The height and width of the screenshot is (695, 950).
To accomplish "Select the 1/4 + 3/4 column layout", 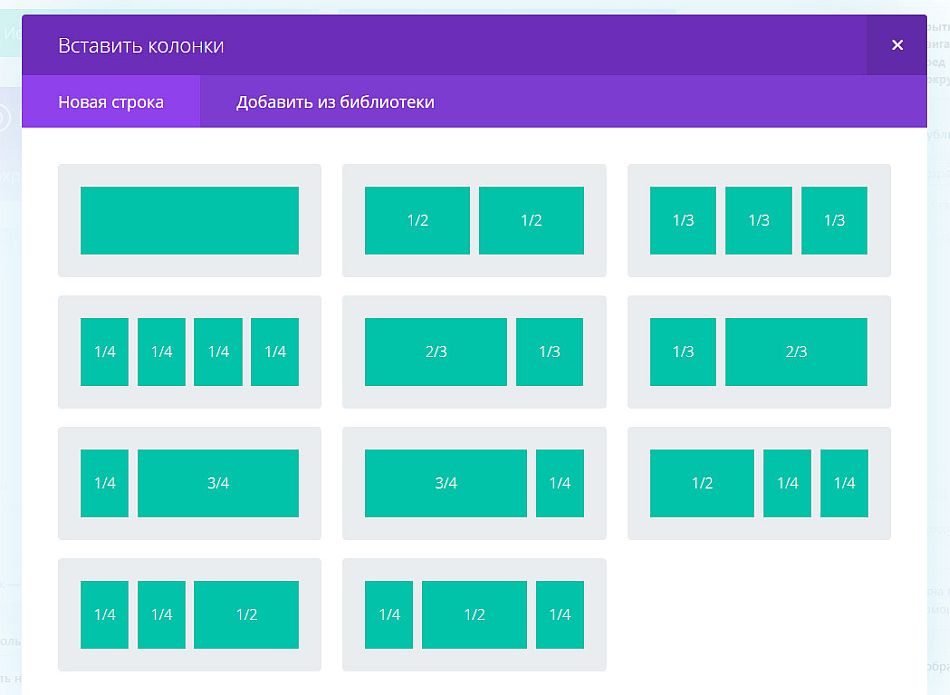I will tap(190, 483).
